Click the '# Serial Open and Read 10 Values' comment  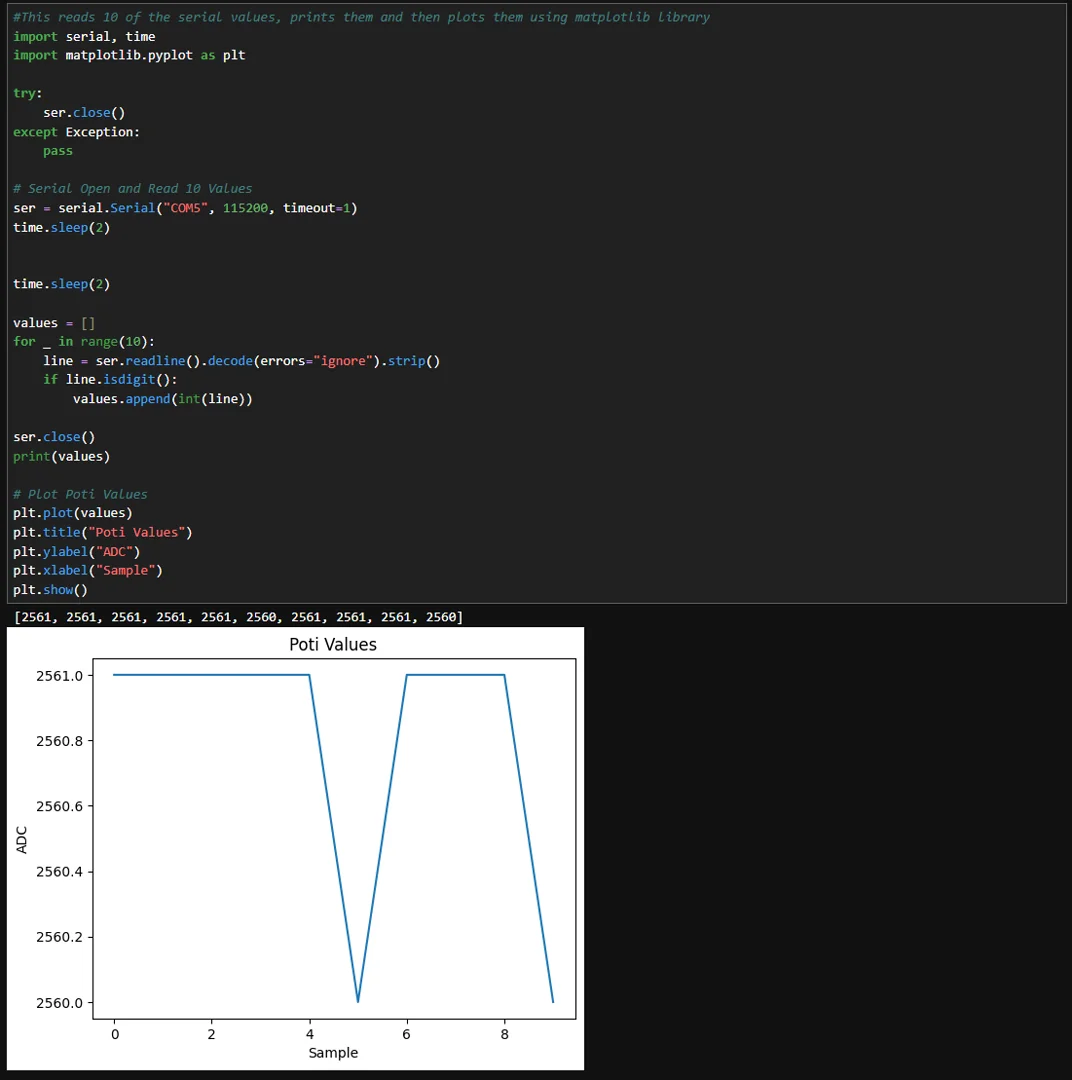tap(132, 189)
